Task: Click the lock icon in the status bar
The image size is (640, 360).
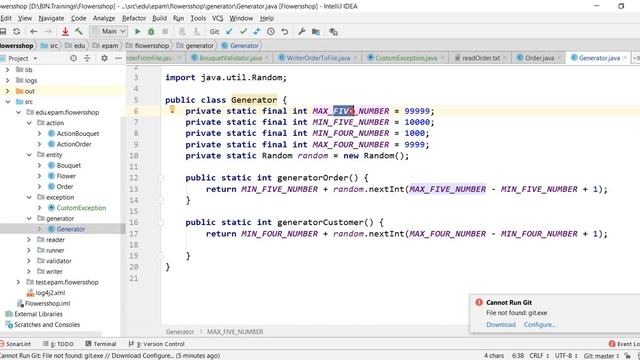Action: pyautogui.click(x=627, y=356)
